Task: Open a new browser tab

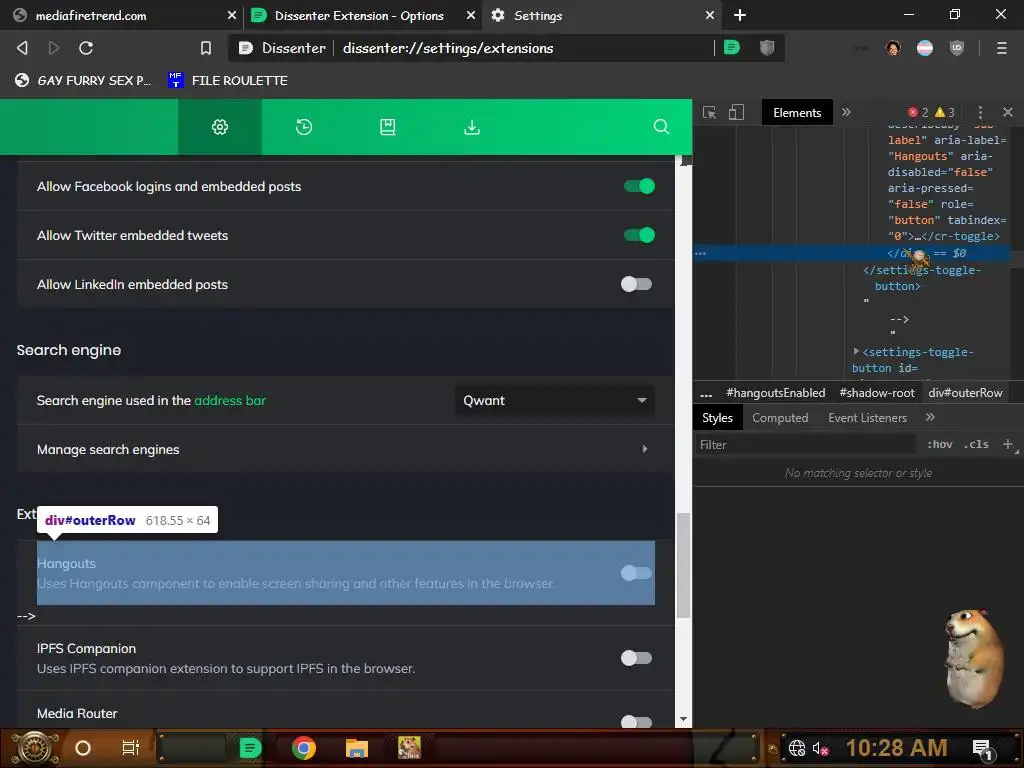Action: pyautogui.click(x=739, y=15)
